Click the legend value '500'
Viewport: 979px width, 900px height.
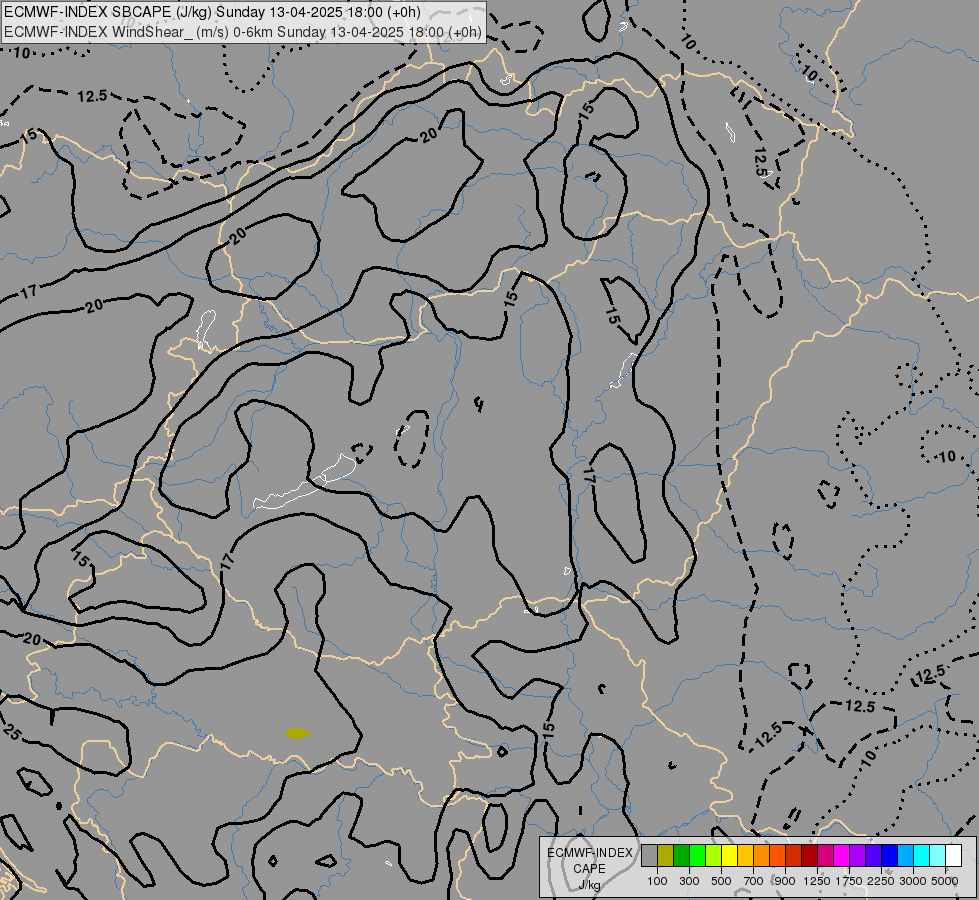tap(721, 881)
